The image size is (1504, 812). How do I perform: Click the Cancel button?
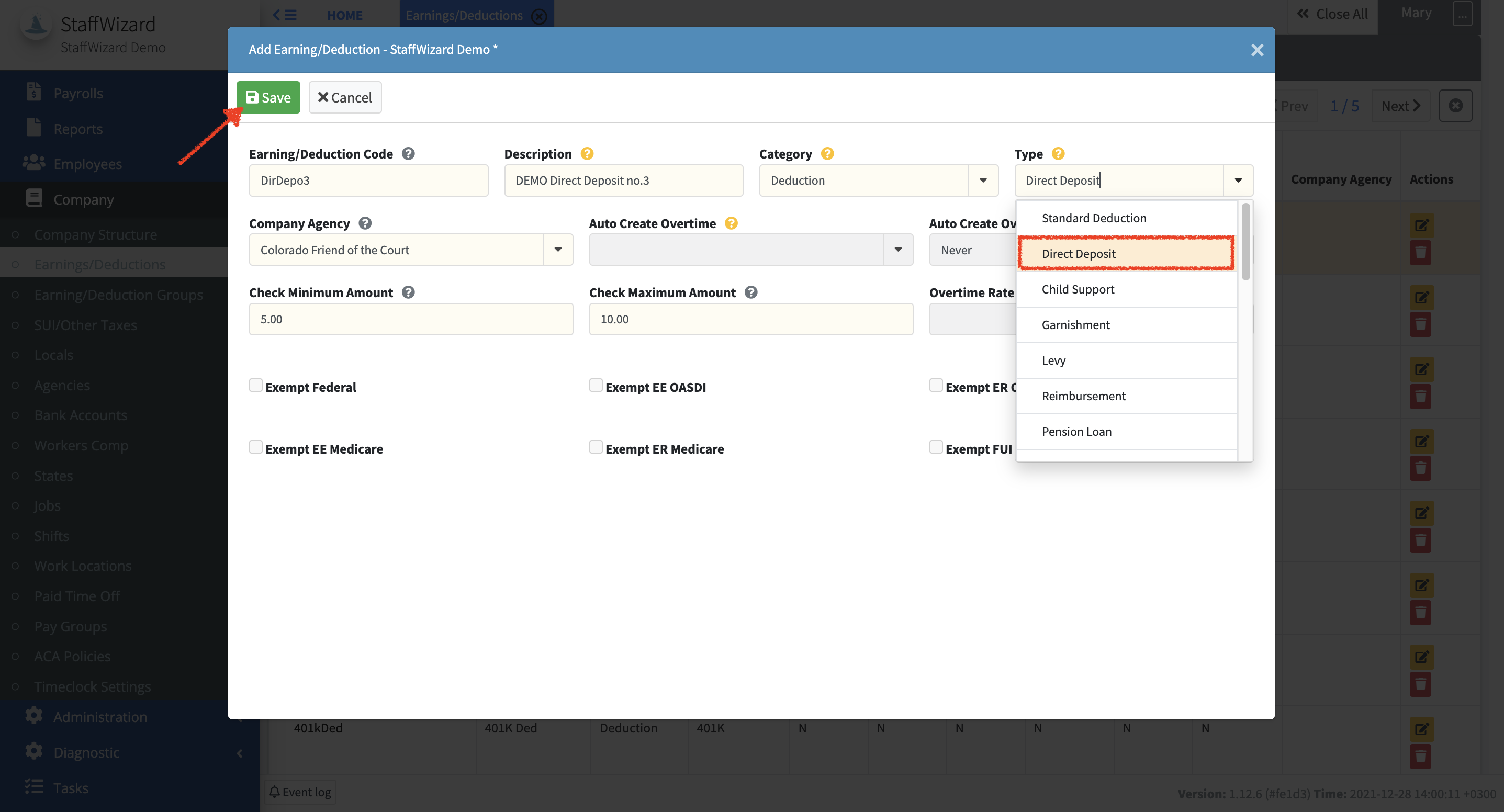pos(344,97)
